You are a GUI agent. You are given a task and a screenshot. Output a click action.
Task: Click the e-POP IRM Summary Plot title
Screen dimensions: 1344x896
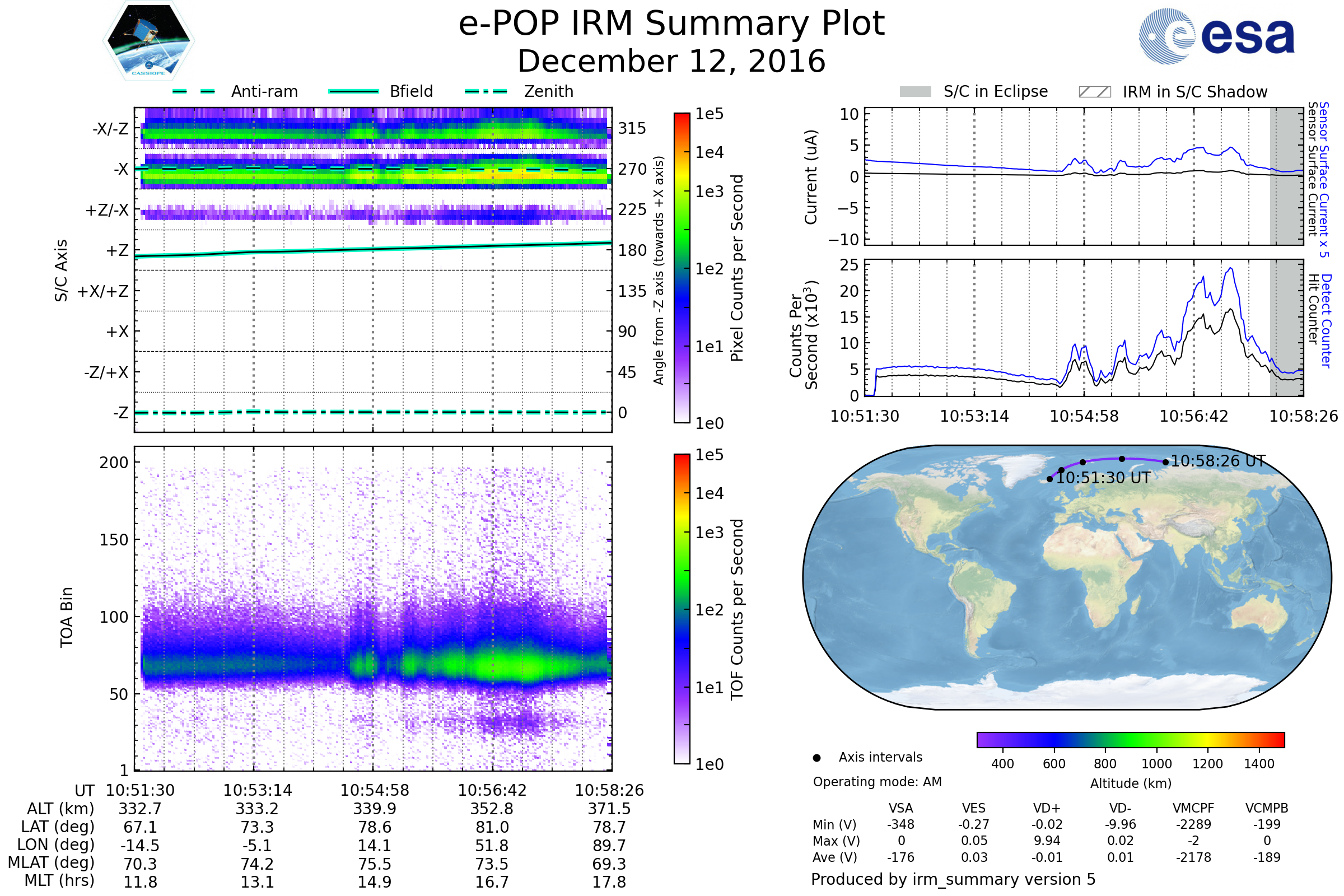(x=671, y=24)
